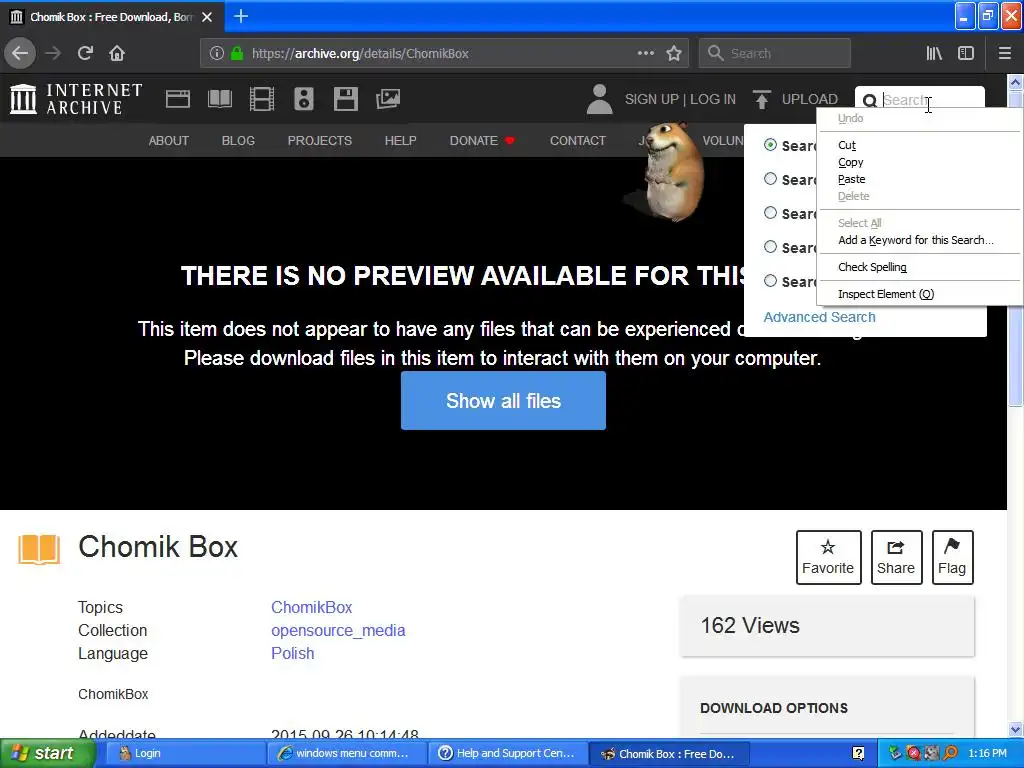Toggle the sidebars icon
Screen dimensions: 1024x768
[966, 54]
